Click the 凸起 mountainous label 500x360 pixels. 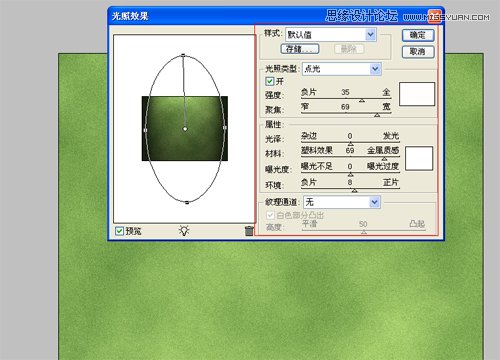[x=417, y=224]
